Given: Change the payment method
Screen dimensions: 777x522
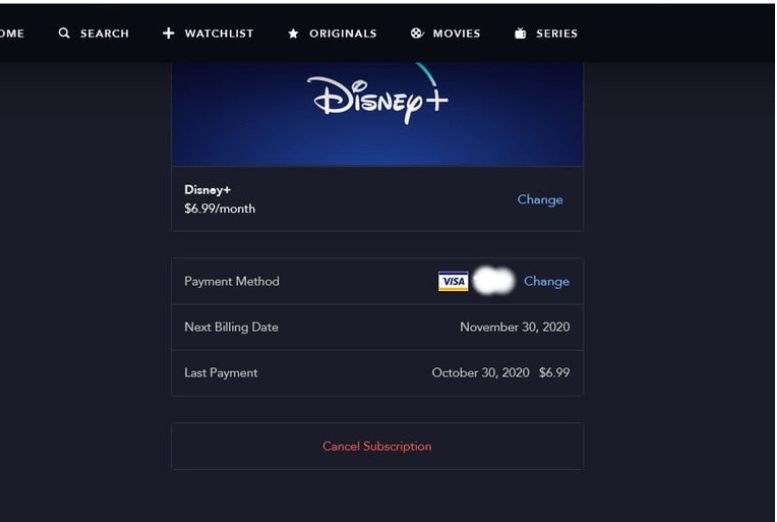Looking at the screenshot, I should coord(547,282).
